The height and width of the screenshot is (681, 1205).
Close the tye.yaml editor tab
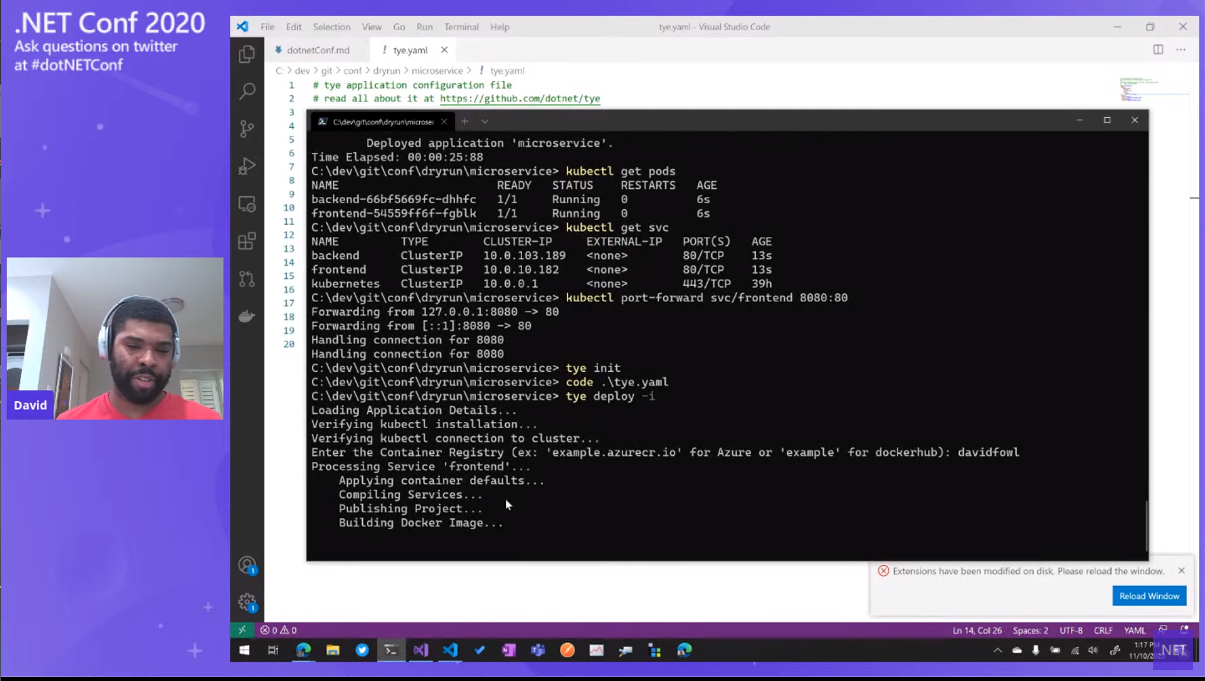(x=444, y=50)
